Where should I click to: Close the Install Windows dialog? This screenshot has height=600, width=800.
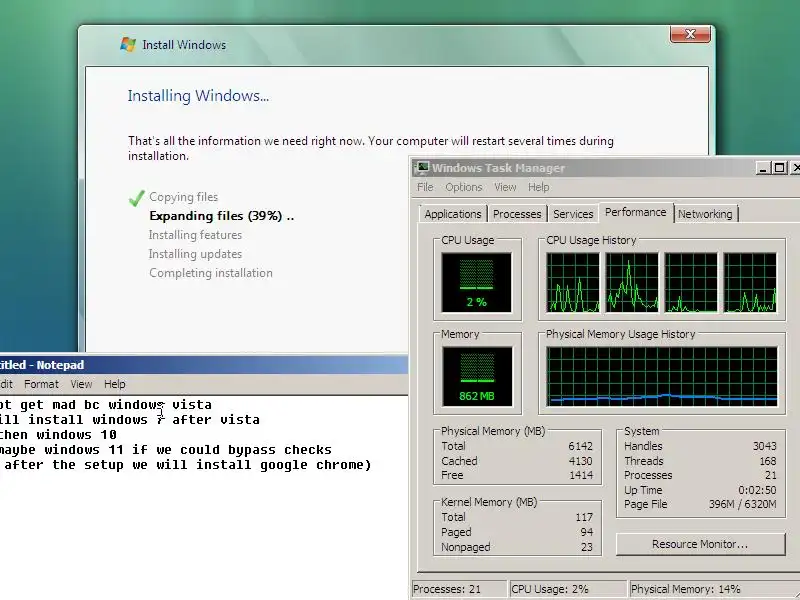click(x=690, y=34)
